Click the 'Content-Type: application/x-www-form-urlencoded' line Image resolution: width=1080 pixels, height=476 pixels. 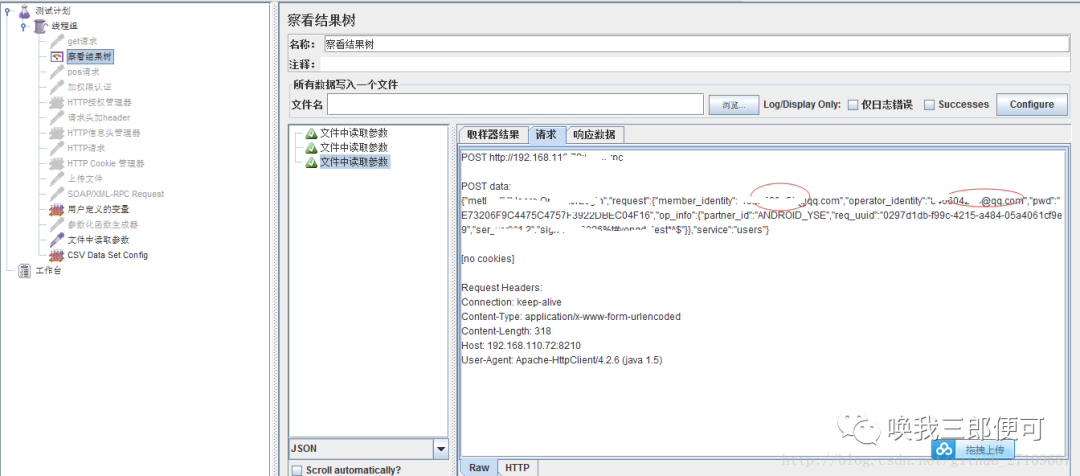tap(571, 317)
